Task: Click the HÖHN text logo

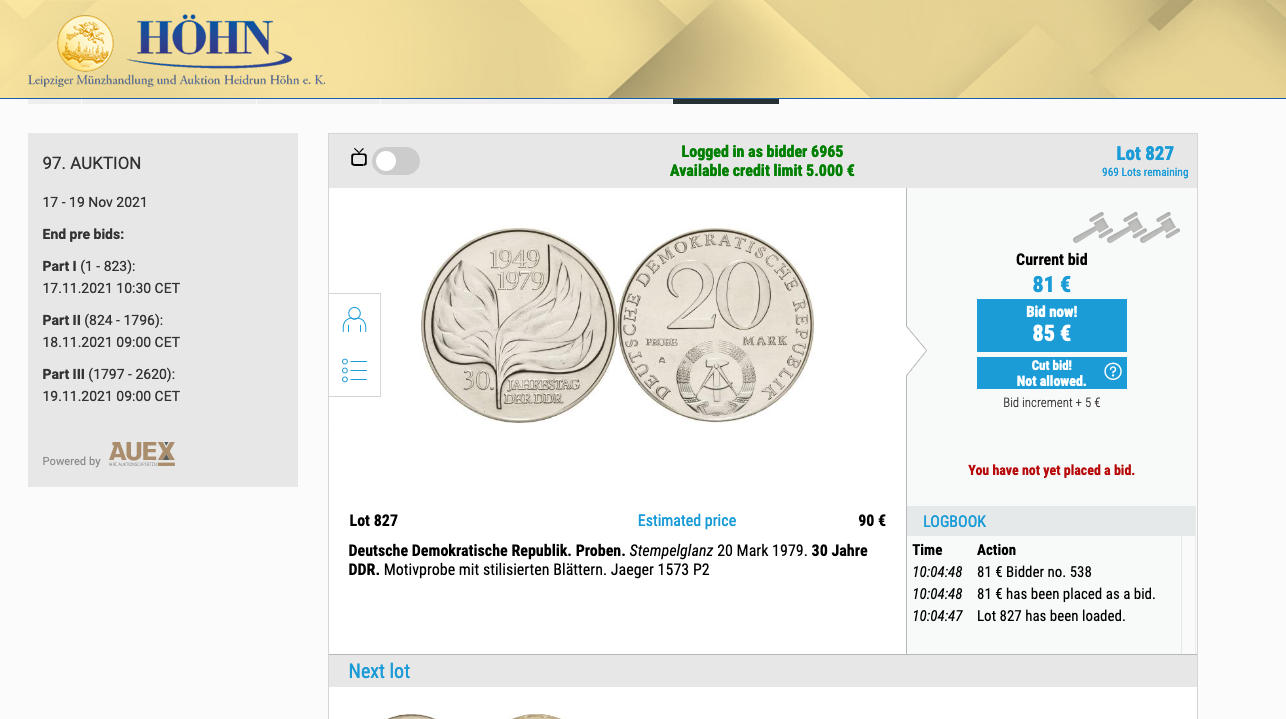Action: (206, 40)
